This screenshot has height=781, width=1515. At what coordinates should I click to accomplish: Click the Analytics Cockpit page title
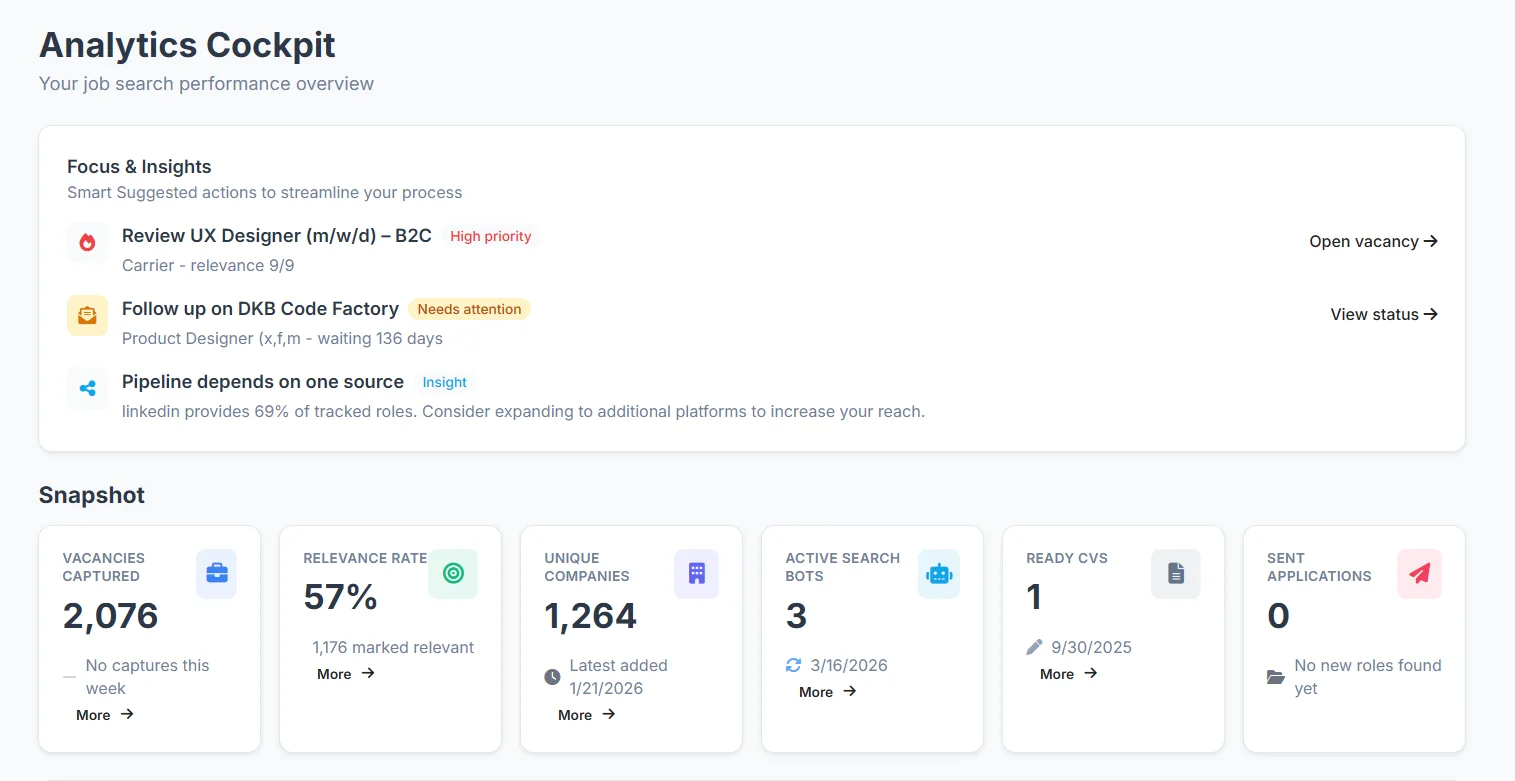click(x=187, y=45)
